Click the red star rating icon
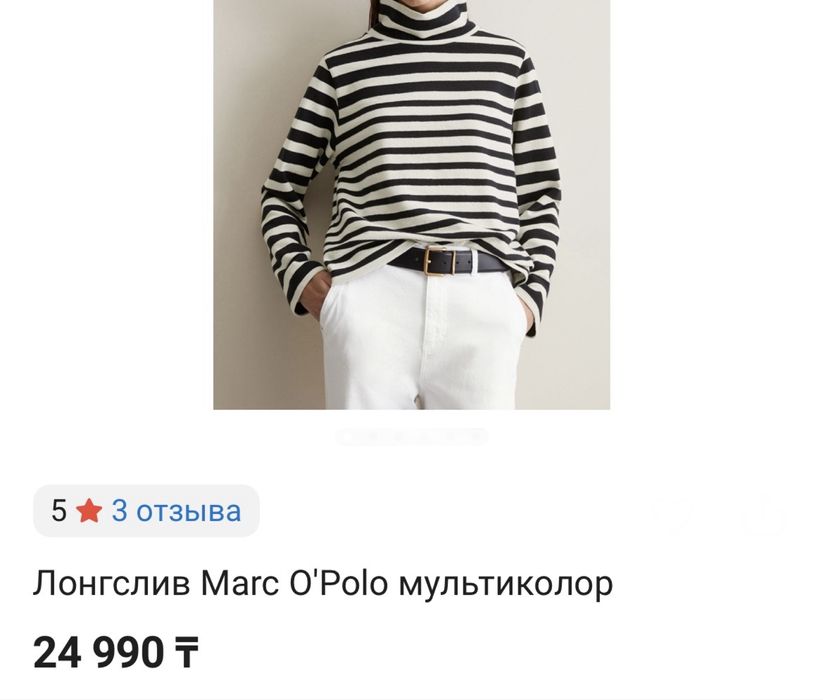The width and height of the screenshot is (823, 700). click(x=89, y=511)
